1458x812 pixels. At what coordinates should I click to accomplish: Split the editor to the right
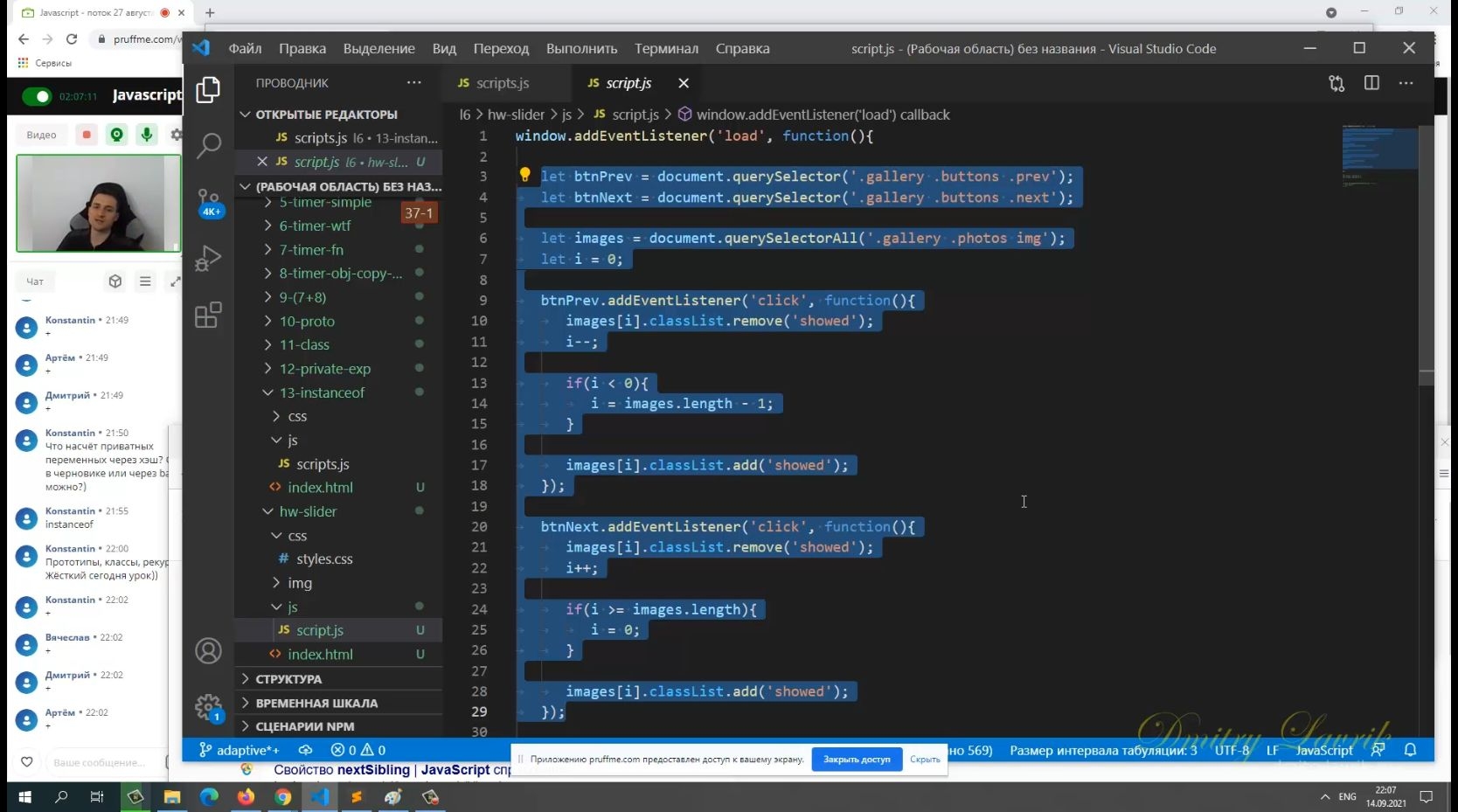[x=1371, y=83]
